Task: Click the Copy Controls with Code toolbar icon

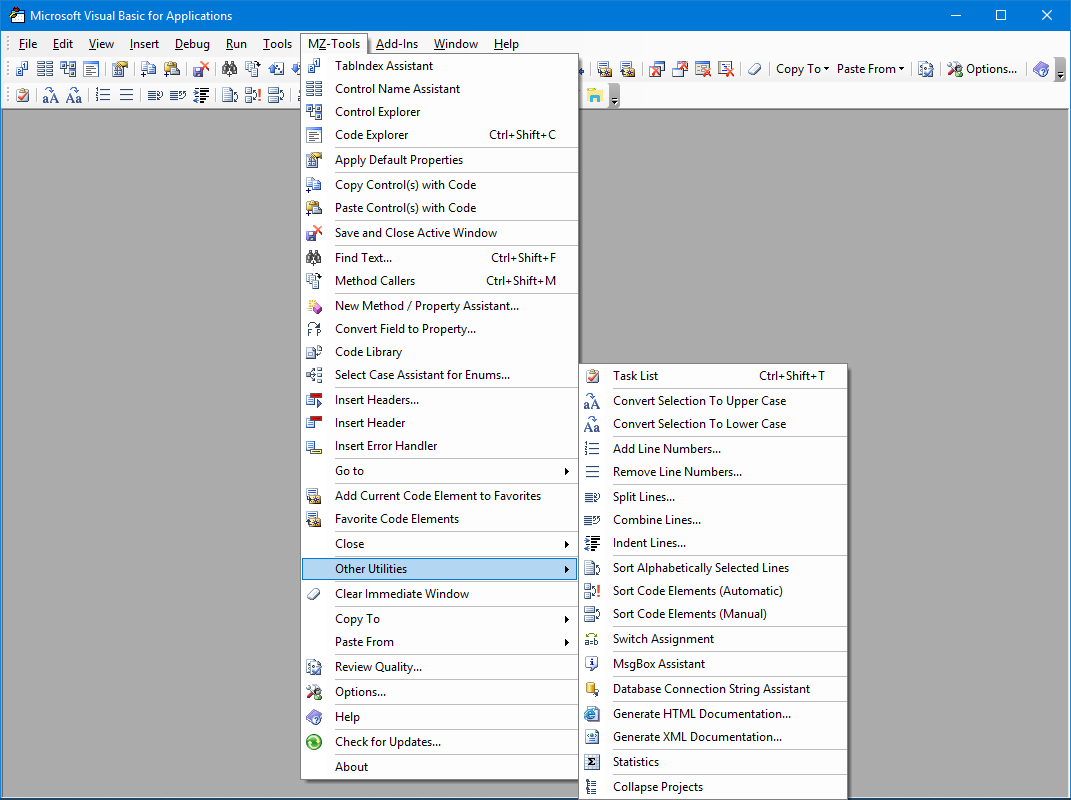Action: 148,69
